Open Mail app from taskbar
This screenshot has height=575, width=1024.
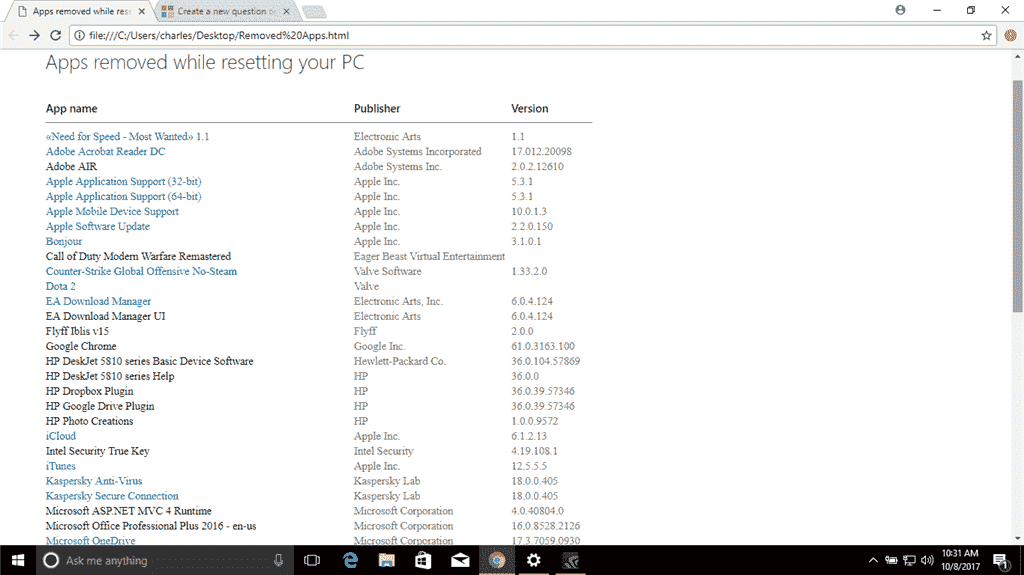pyautogui.click(x=460, y=560)
